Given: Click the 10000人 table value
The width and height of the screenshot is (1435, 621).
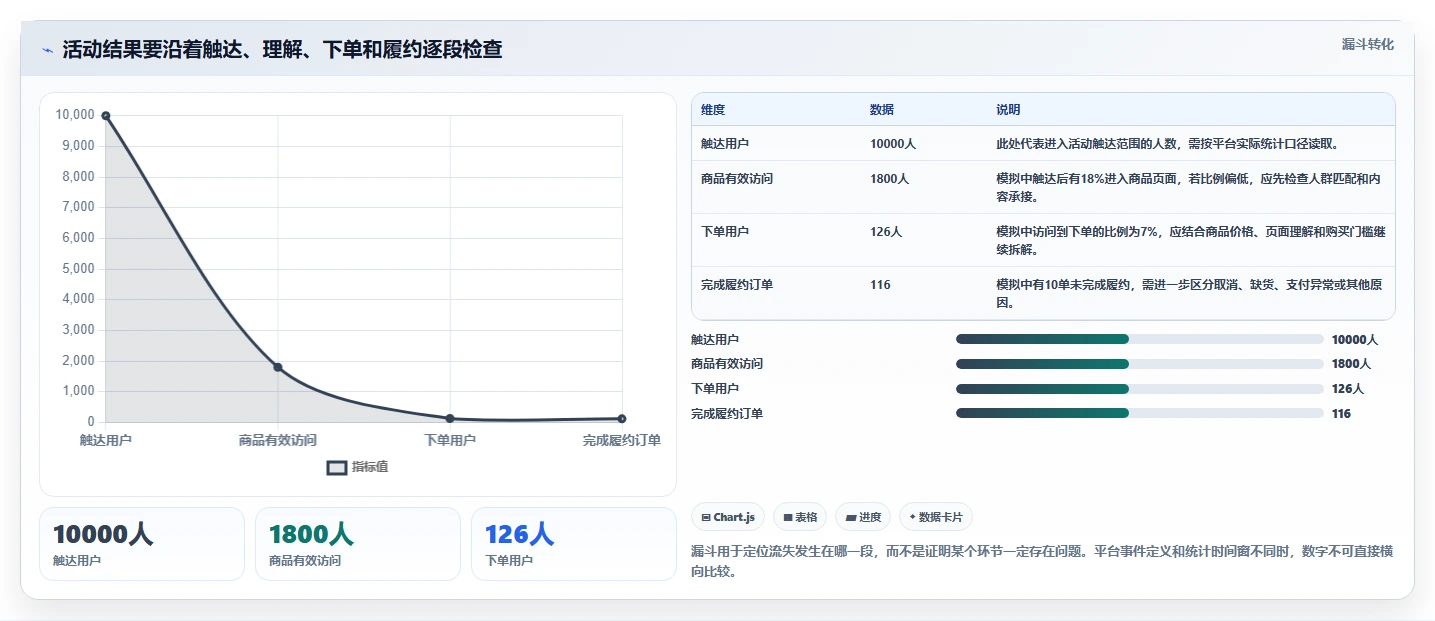Looking at the screenshot, I should (x=893, y=144).
